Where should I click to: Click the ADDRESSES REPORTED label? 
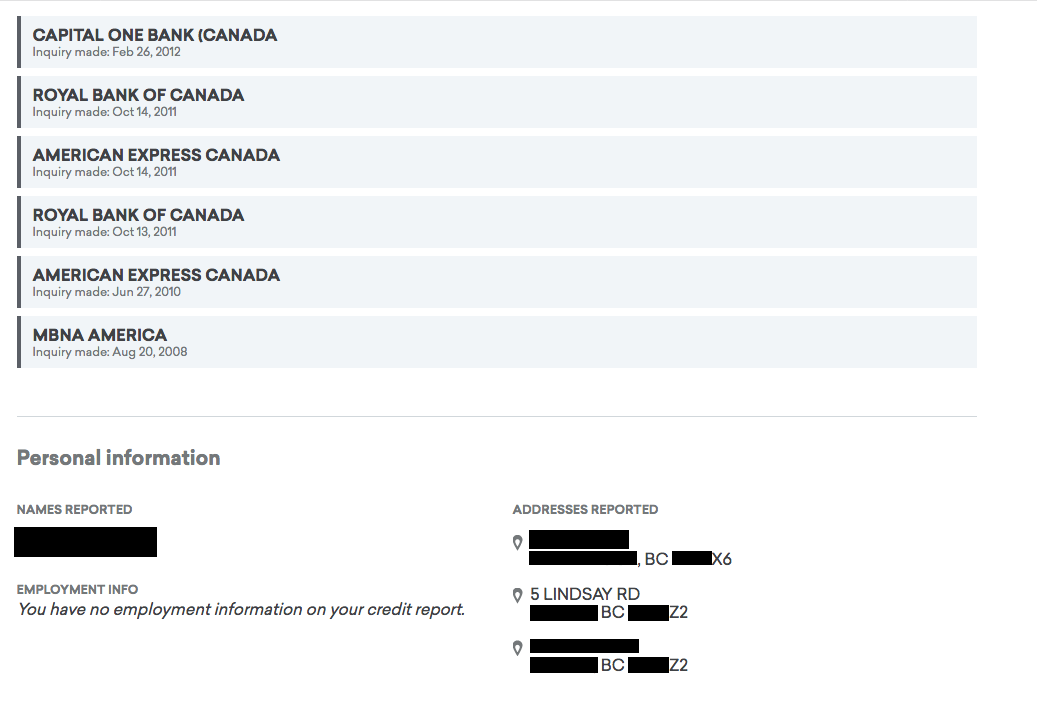click(585, 510)
